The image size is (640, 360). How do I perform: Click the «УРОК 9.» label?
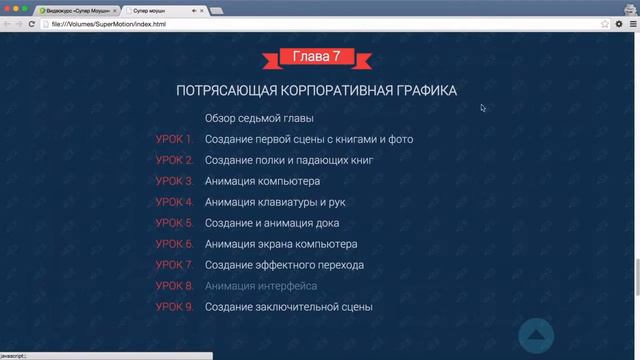[174, 307]
